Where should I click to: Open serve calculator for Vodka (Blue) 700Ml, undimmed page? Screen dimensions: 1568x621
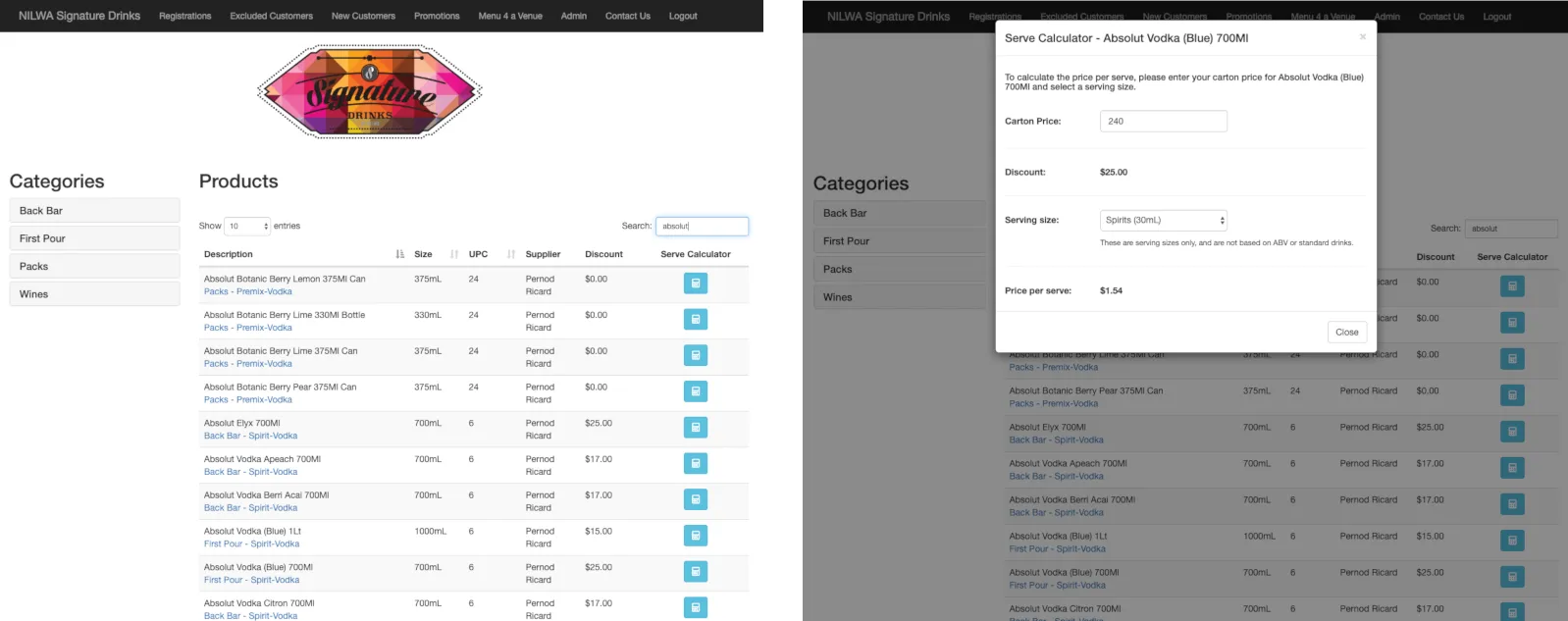click(x=696, y=572)
